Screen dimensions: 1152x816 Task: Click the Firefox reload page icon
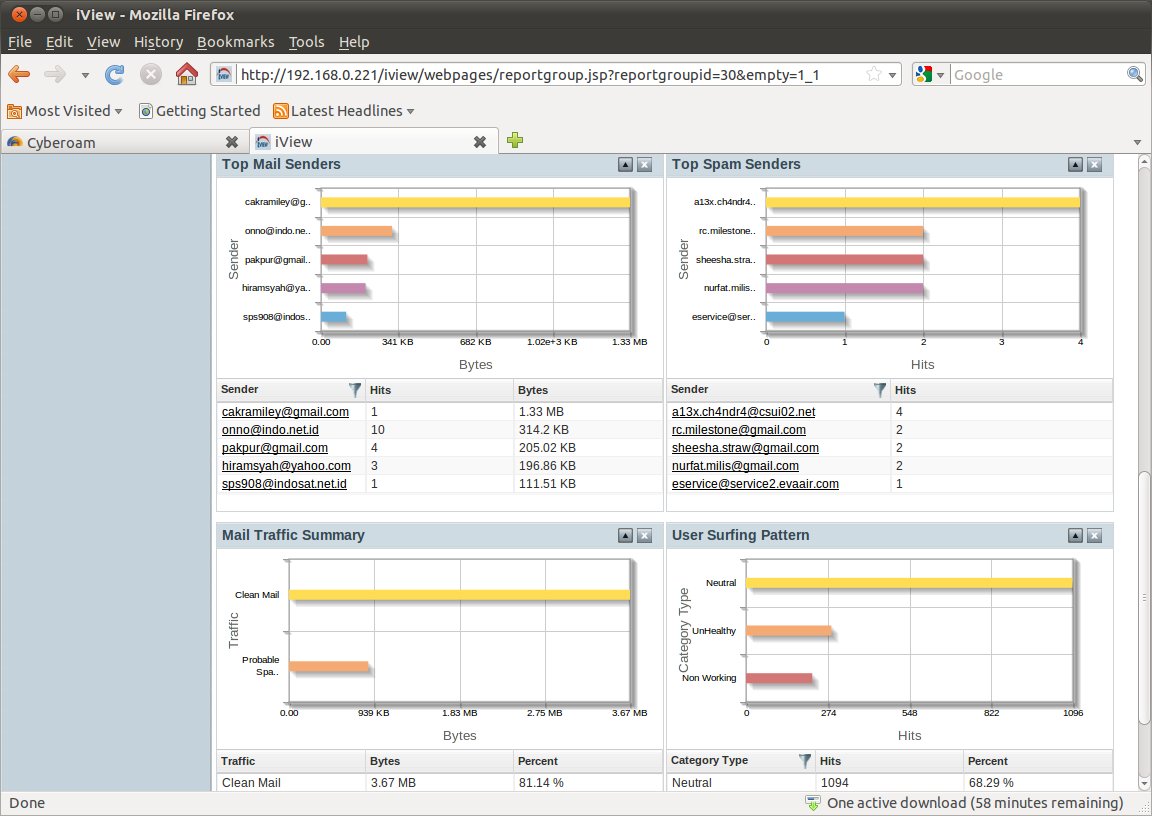115,74
